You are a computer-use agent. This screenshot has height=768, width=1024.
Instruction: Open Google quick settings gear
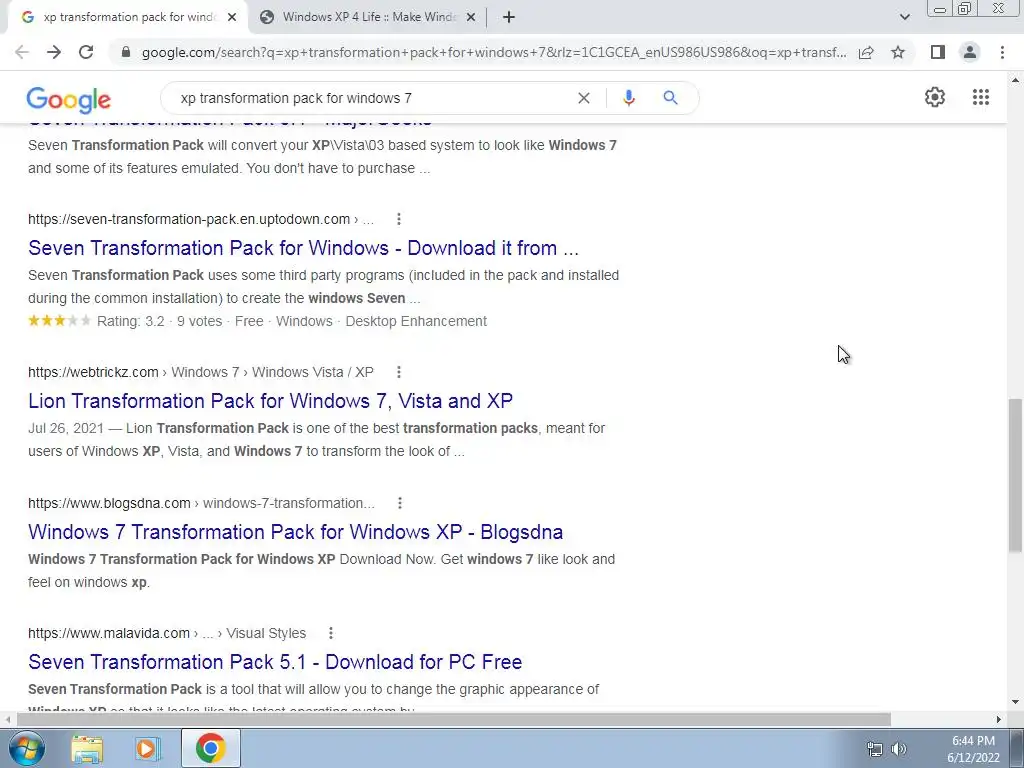pyautogui.click(x=935, y=97)
